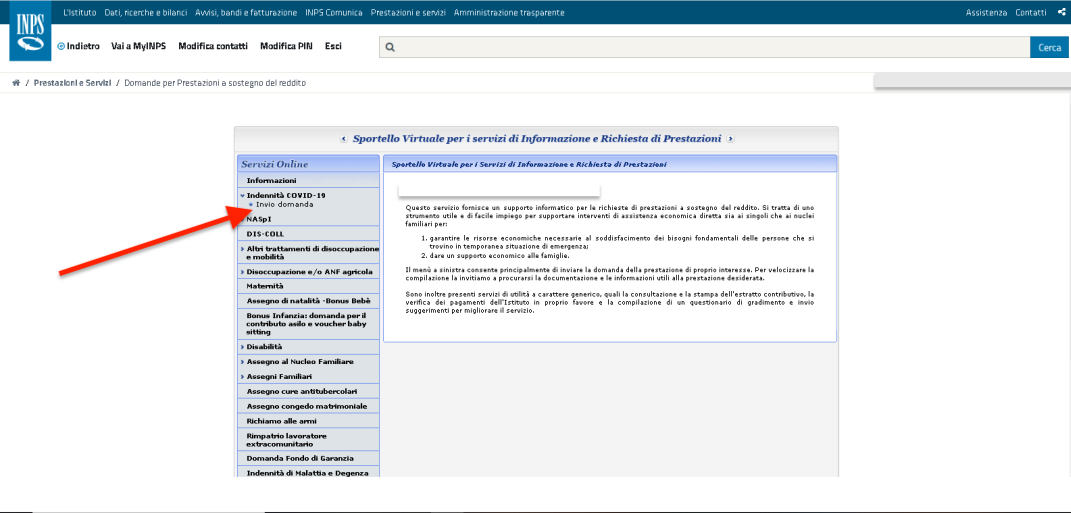Go back with the Indietro link
This screenshot has width=1071, height=513.
point(79,46)
